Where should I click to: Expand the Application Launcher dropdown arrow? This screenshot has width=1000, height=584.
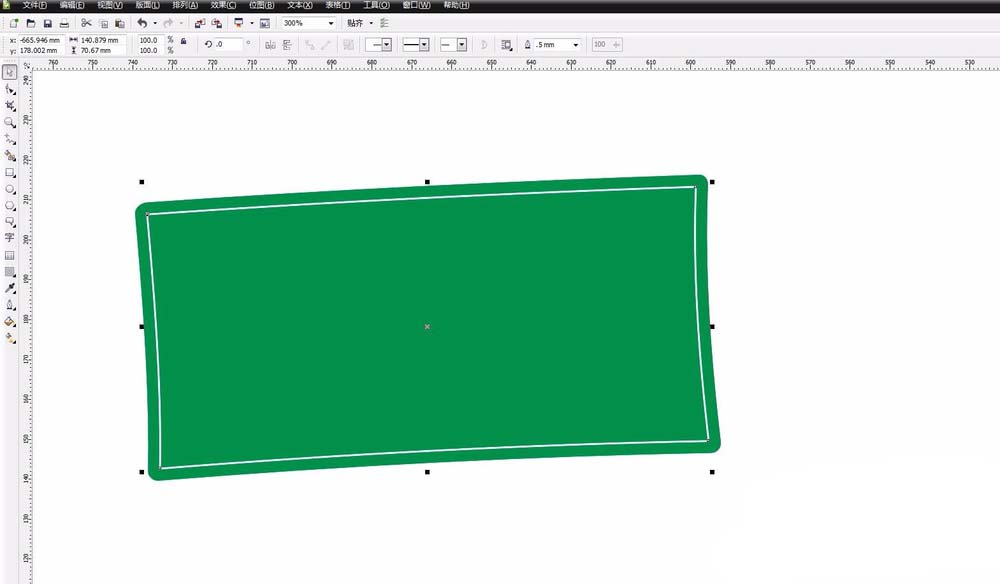click(x=251, y=23)
